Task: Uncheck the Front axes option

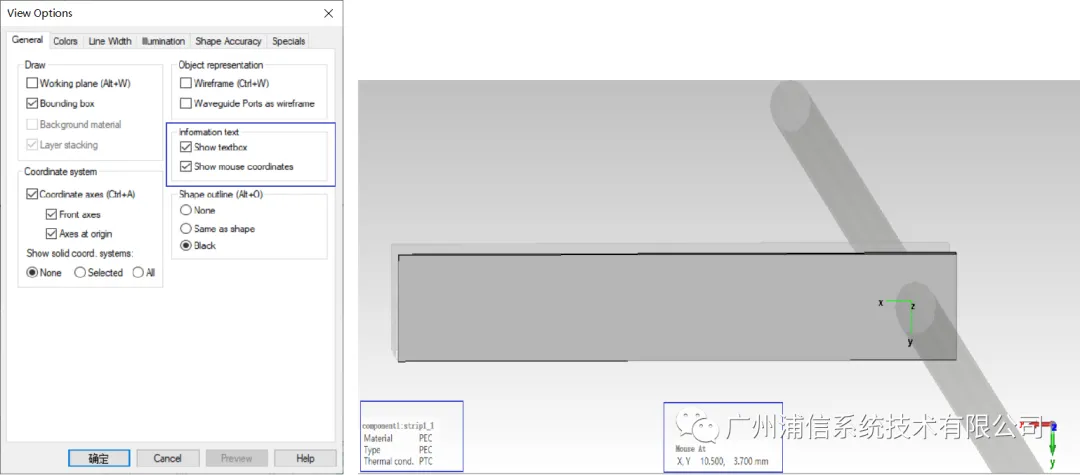Action: (51, 215)
